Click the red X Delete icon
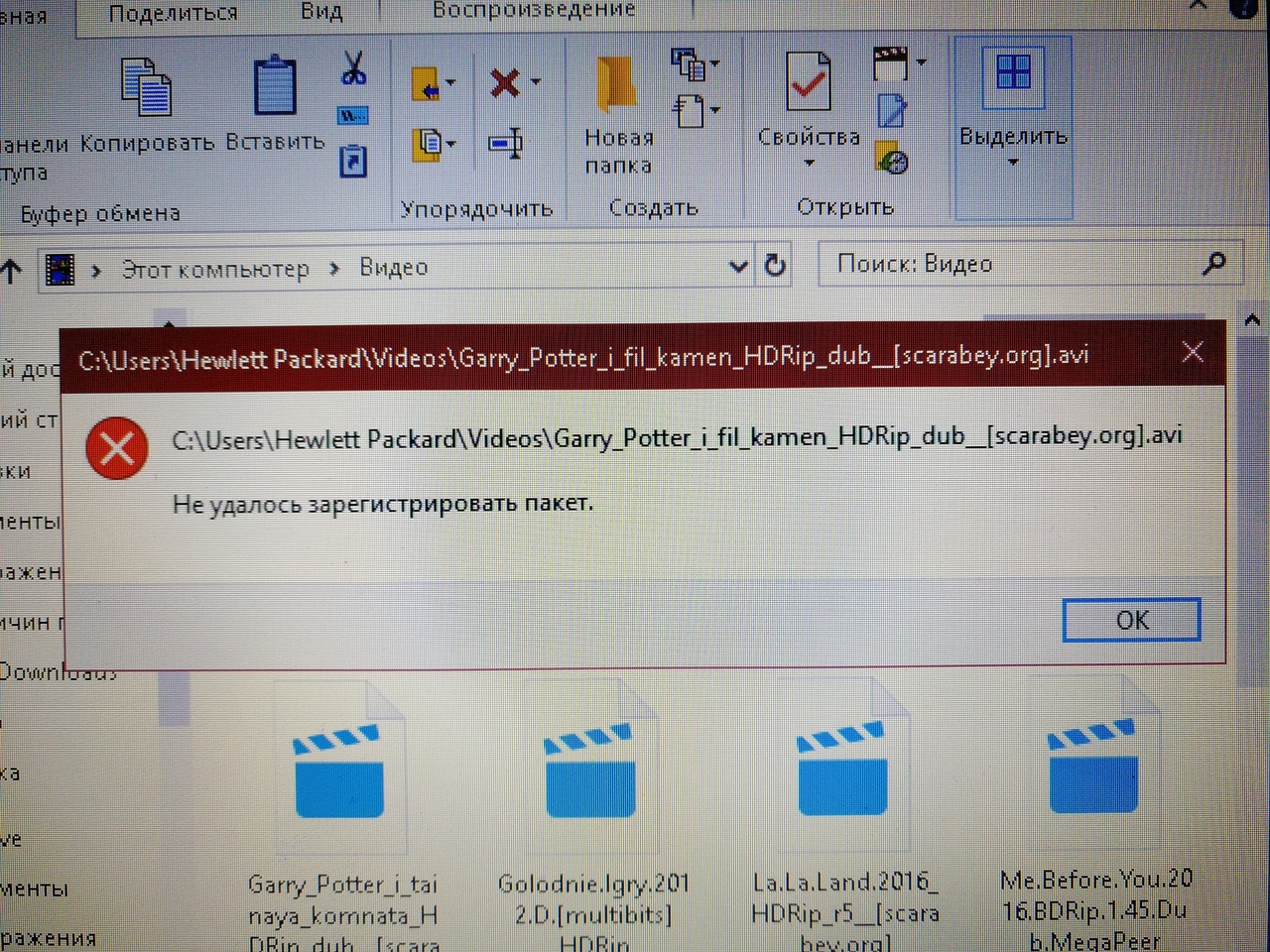This screenshot has width=1270, height=952. (505, 81)
